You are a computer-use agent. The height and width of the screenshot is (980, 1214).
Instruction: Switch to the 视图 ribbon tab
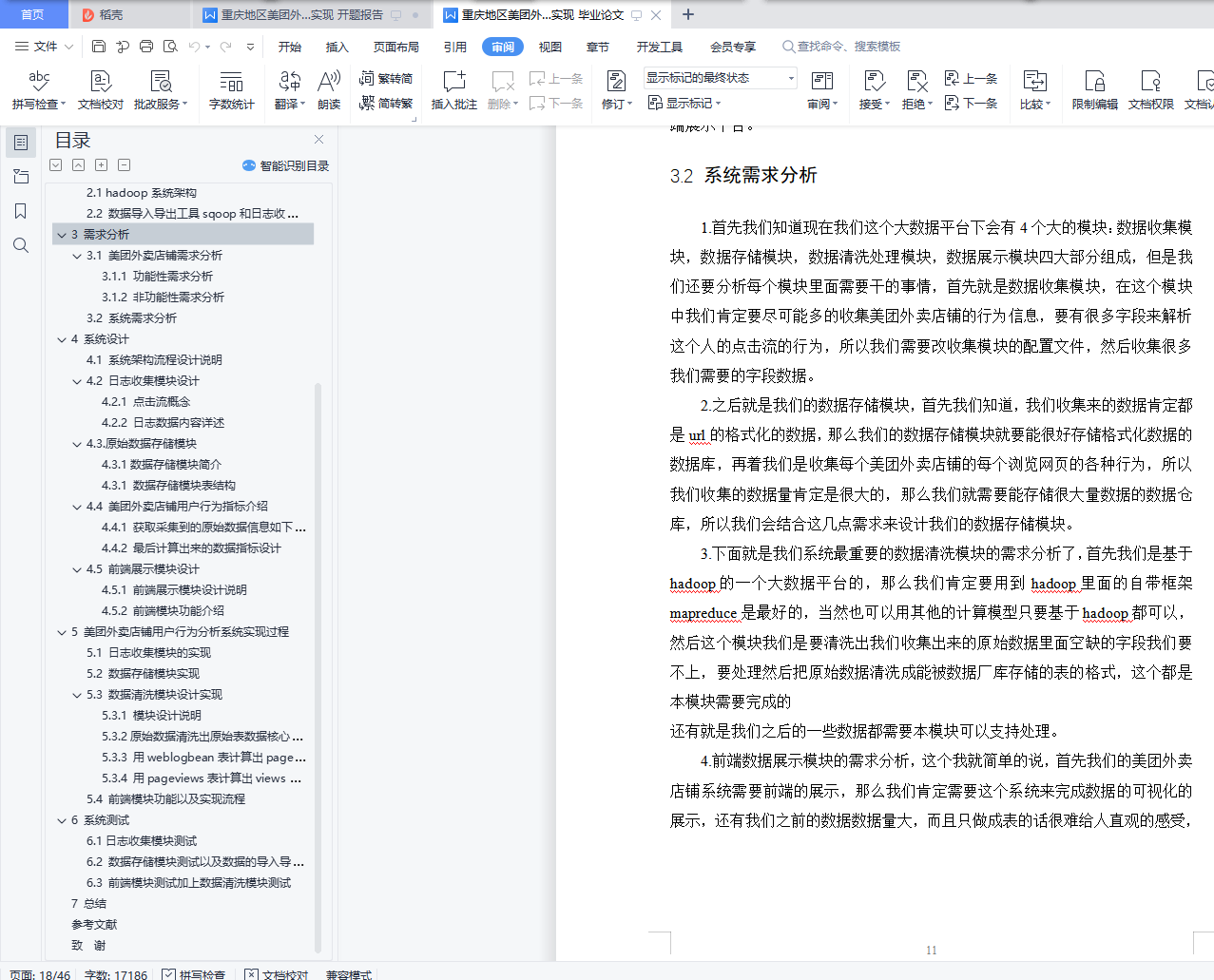pyautogui.click(x=550, y=47)
